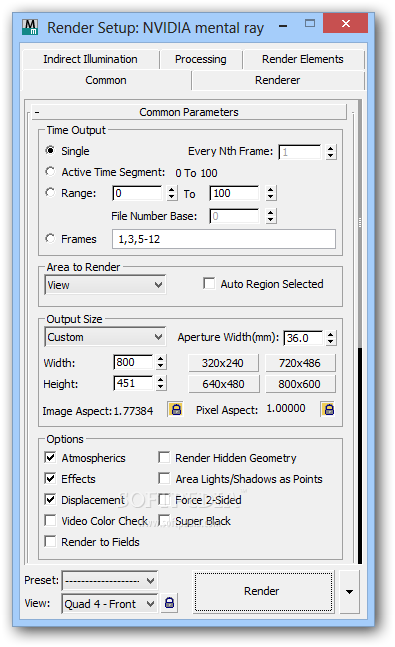395x647 pixels.
Task: Enable Render to Fields
Action: [x=50, y=541]
